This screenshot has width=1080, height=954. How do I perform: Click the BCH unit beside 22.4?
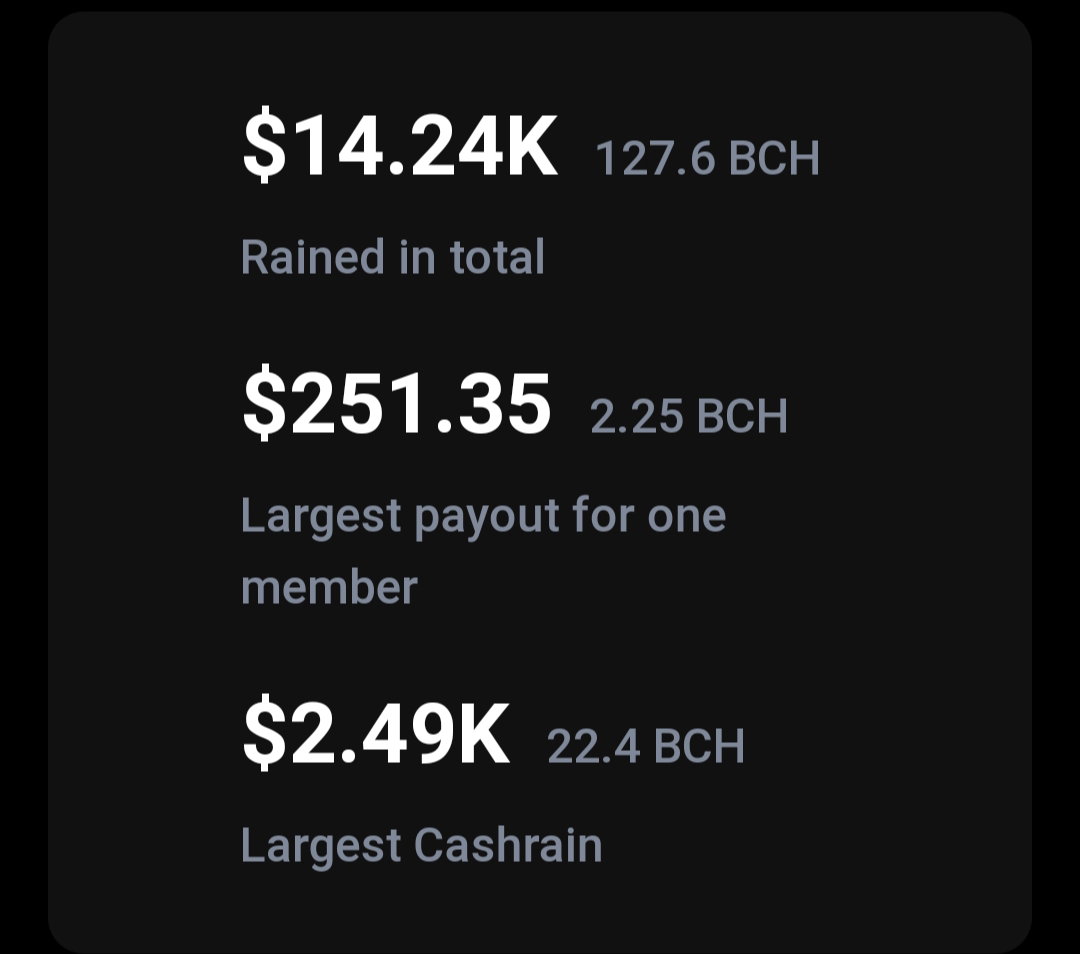click(699, 746)
